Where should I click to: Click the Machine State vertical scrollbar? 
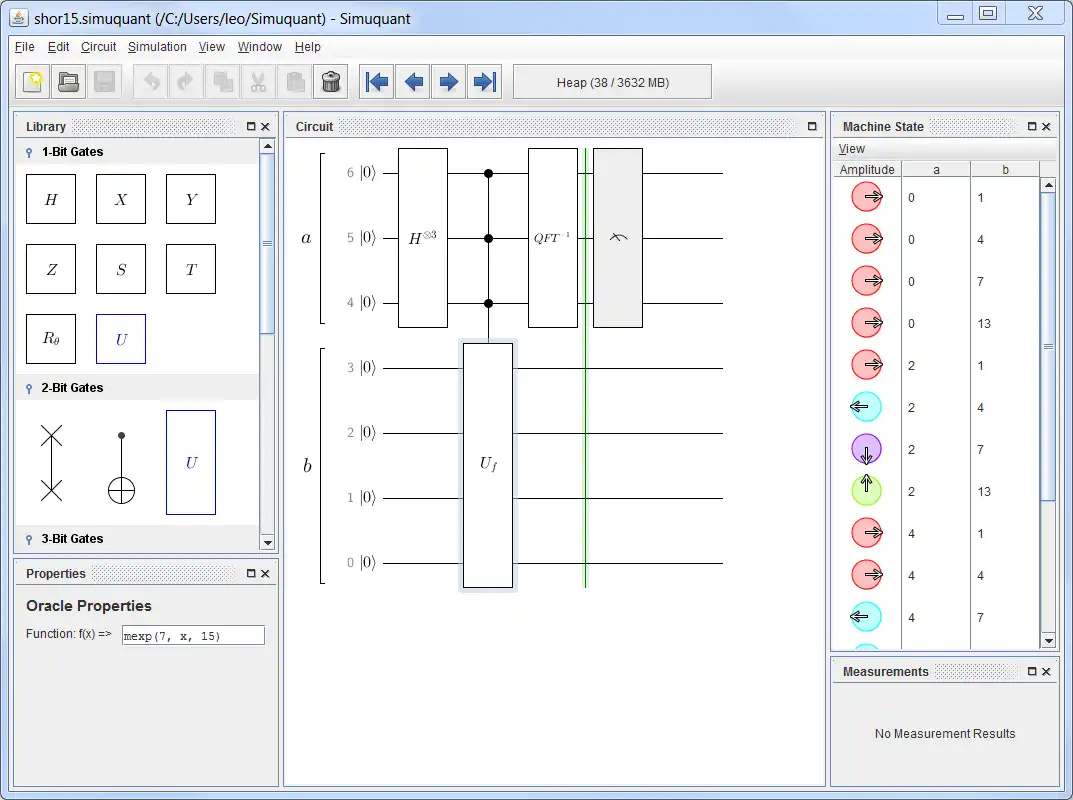[1048, 345]
